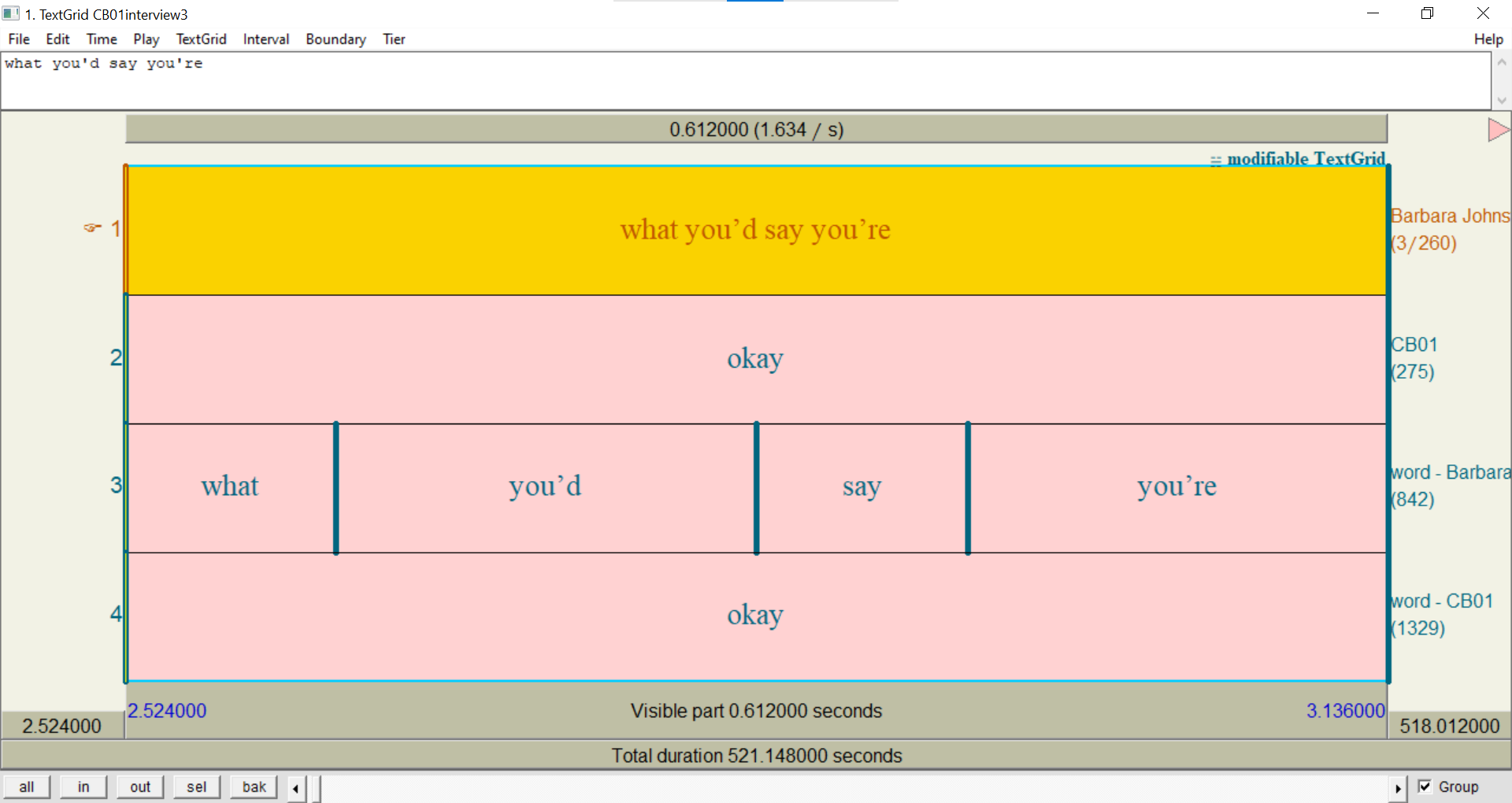This screenshot has width=1512, height=803.
Task: Play the 'Total duration 521.148000 seconds' bar
Action: point(756,756)
